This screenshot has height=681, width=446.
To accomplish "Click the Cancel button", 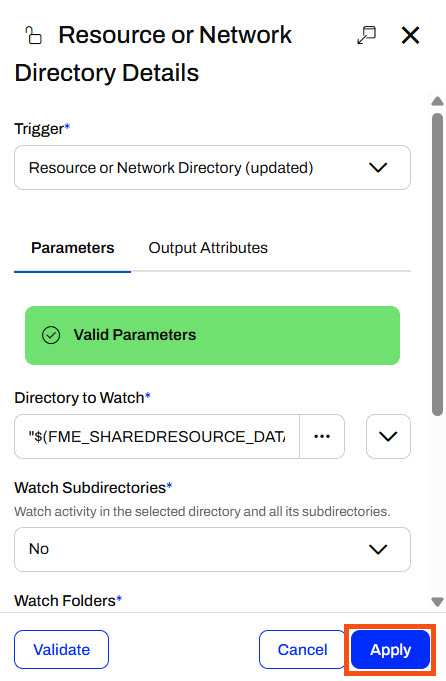I will point(302,650).
